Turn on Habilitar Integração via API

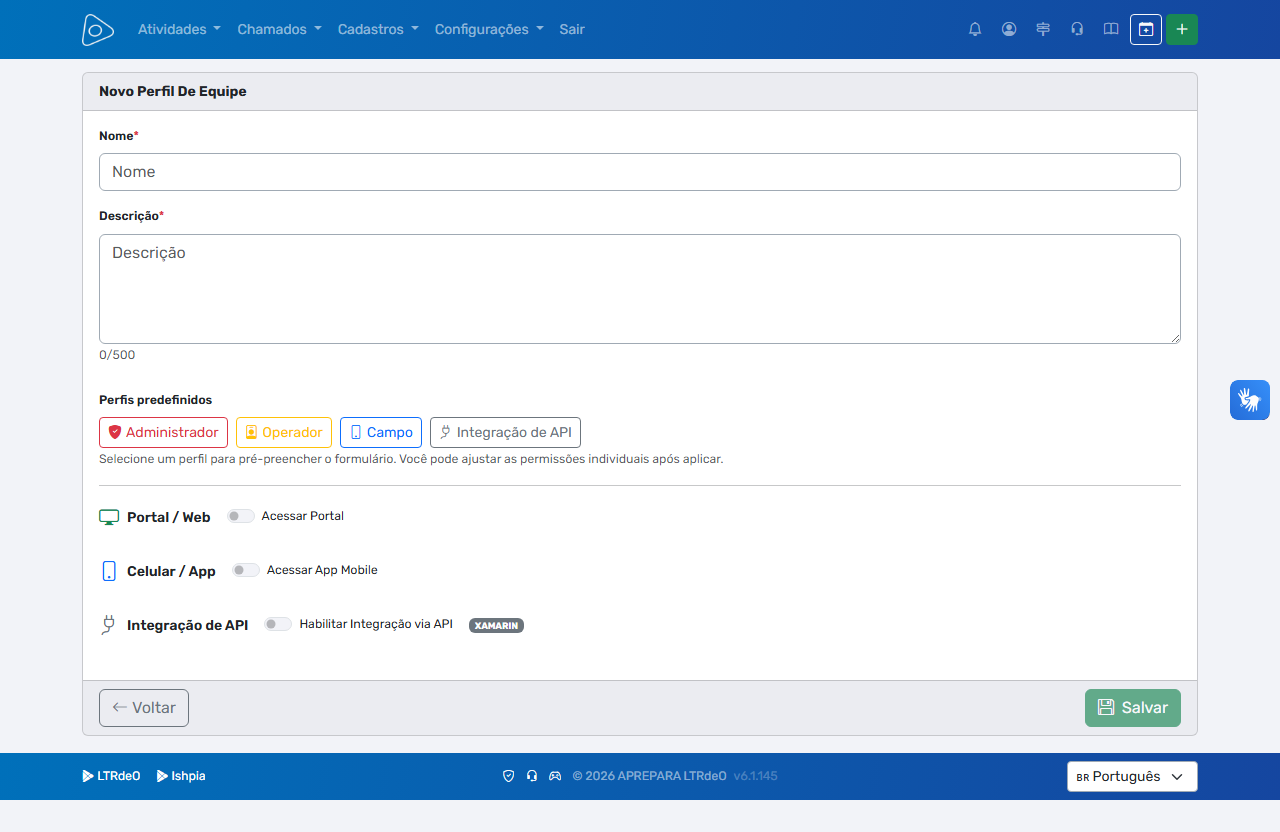(x=278, y=624)
